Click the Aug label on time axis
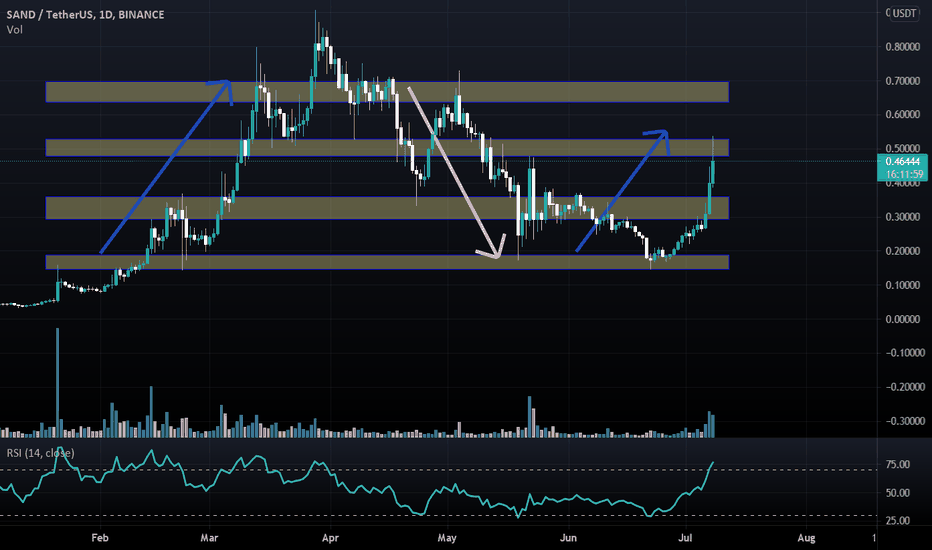Screen dimensions: 932x550 coord(806,538)
